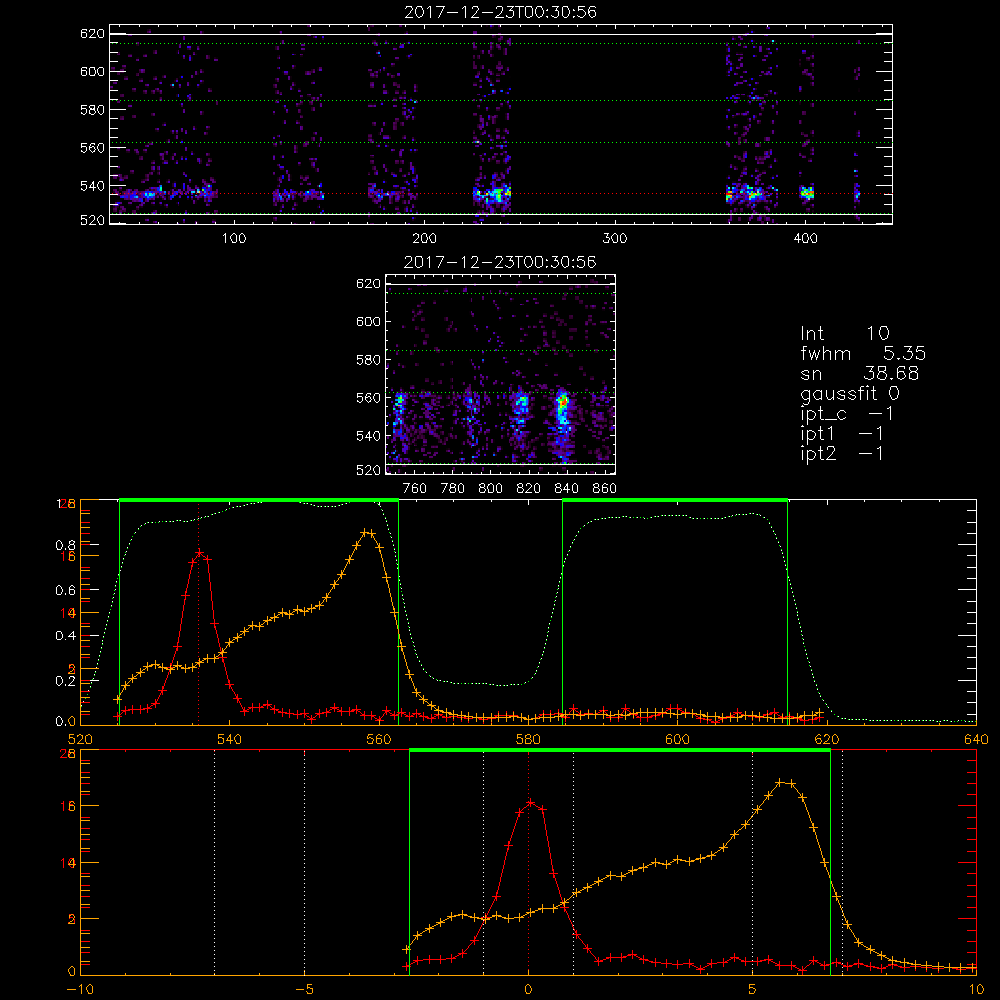Click the x-axis label 400 under top spectrogram
The image size is (1000, 1000).
coord(805,239)
